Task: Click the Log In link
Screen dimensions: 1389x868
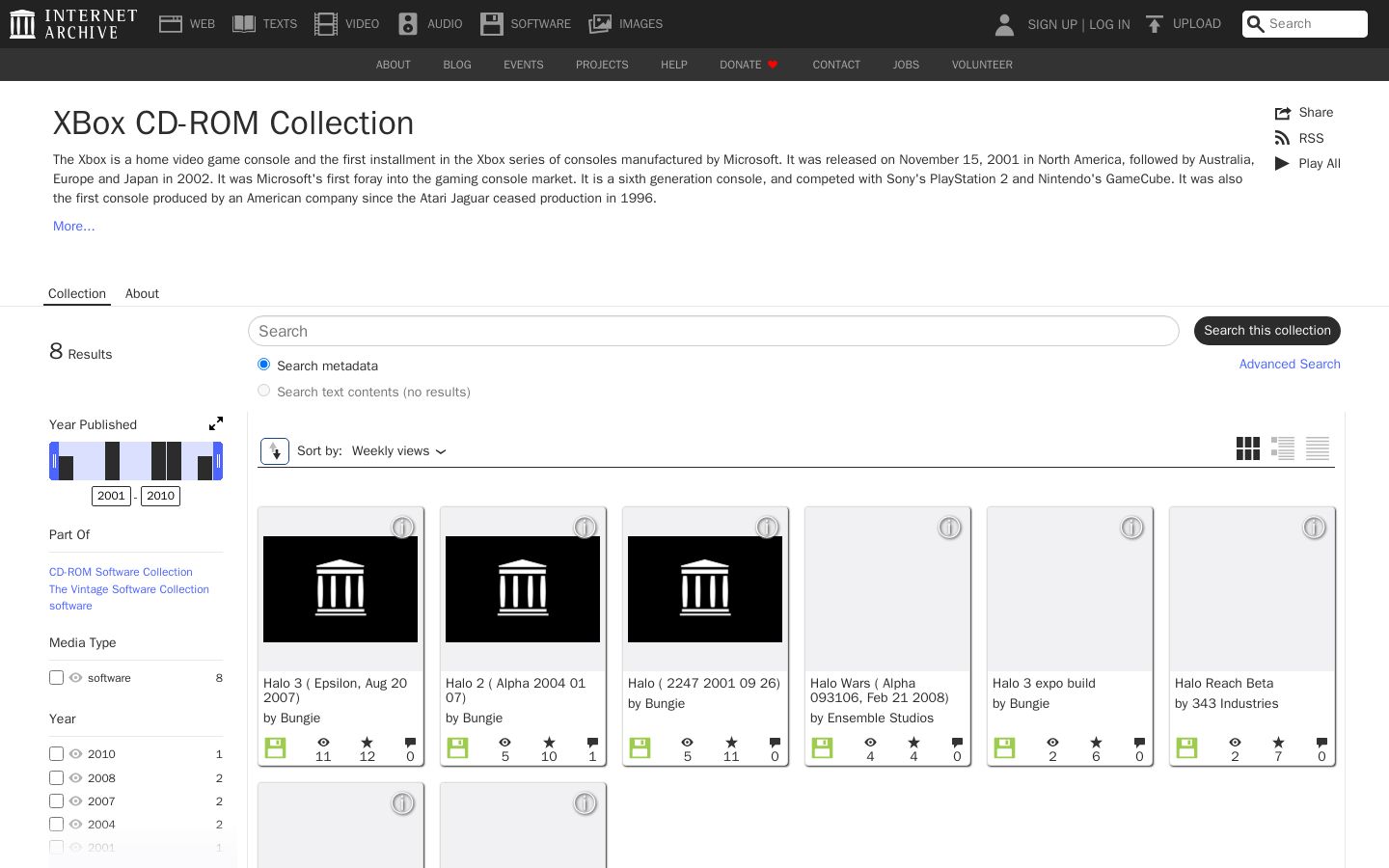Action: point(1109,24)
